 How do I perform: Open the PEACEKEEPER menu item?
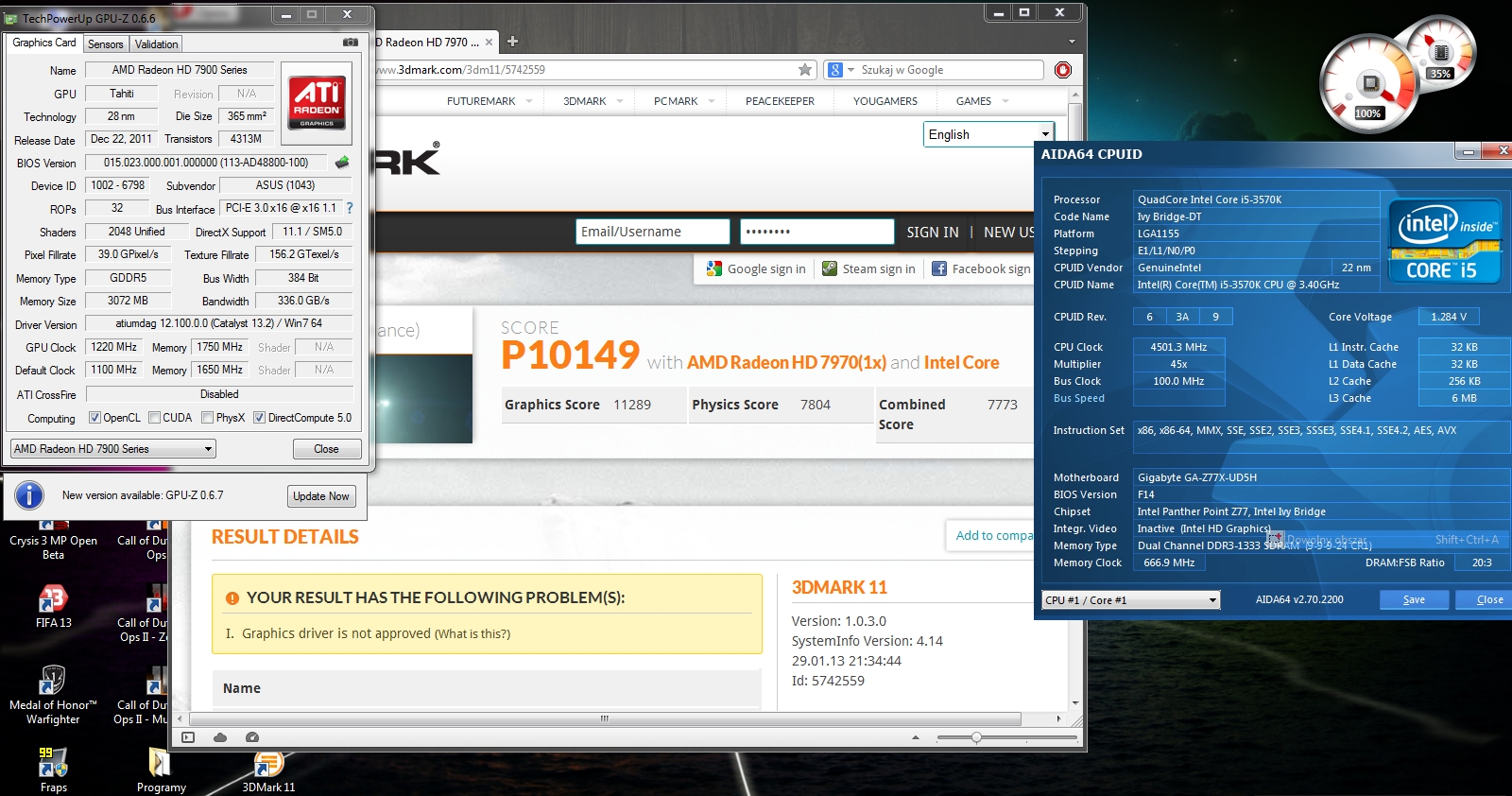(780, 101)
